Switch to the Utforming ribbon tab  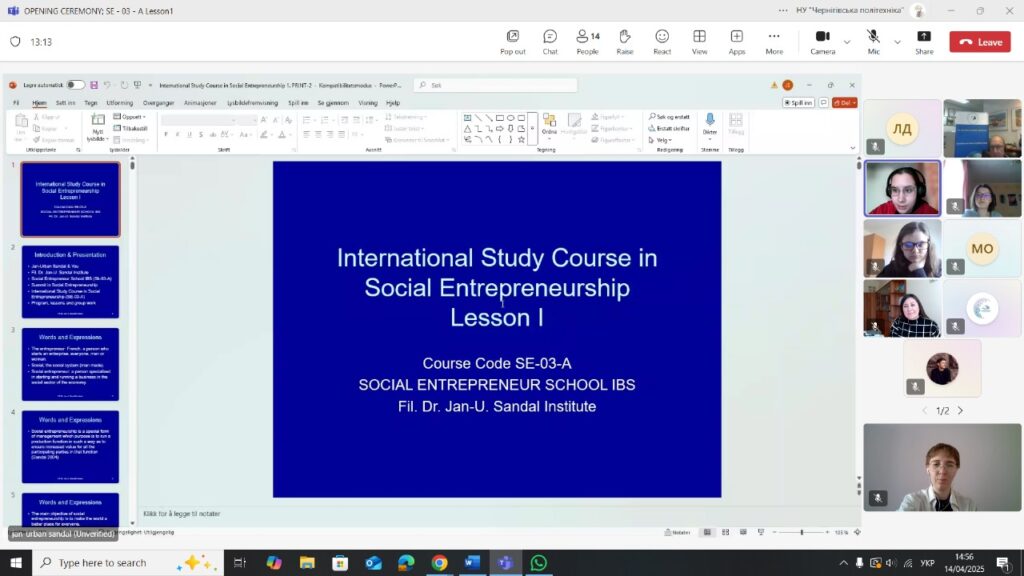120,103
